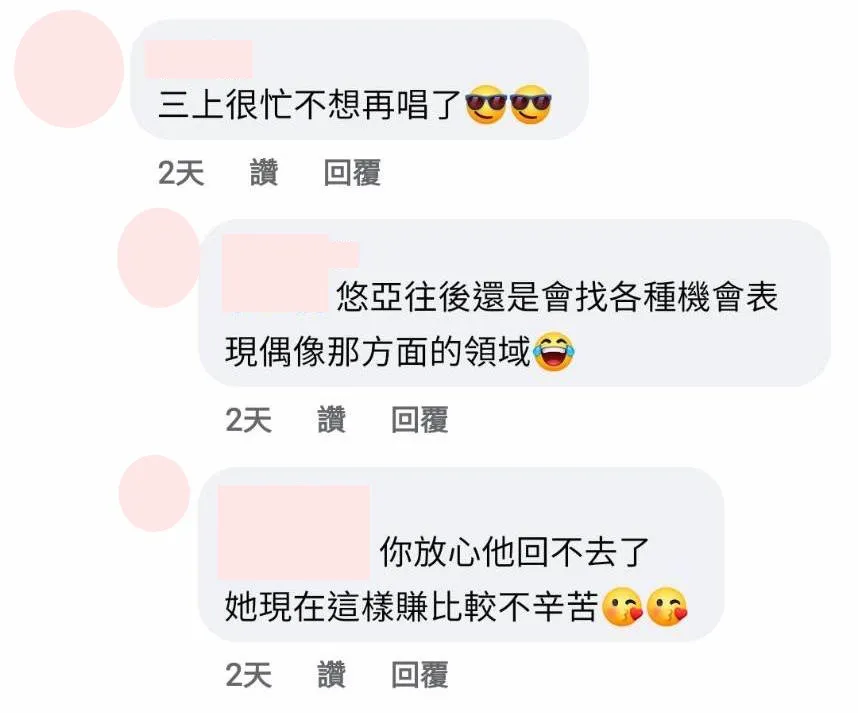Reply to the comment 三上很忙不想再唱了

(352, 173)
